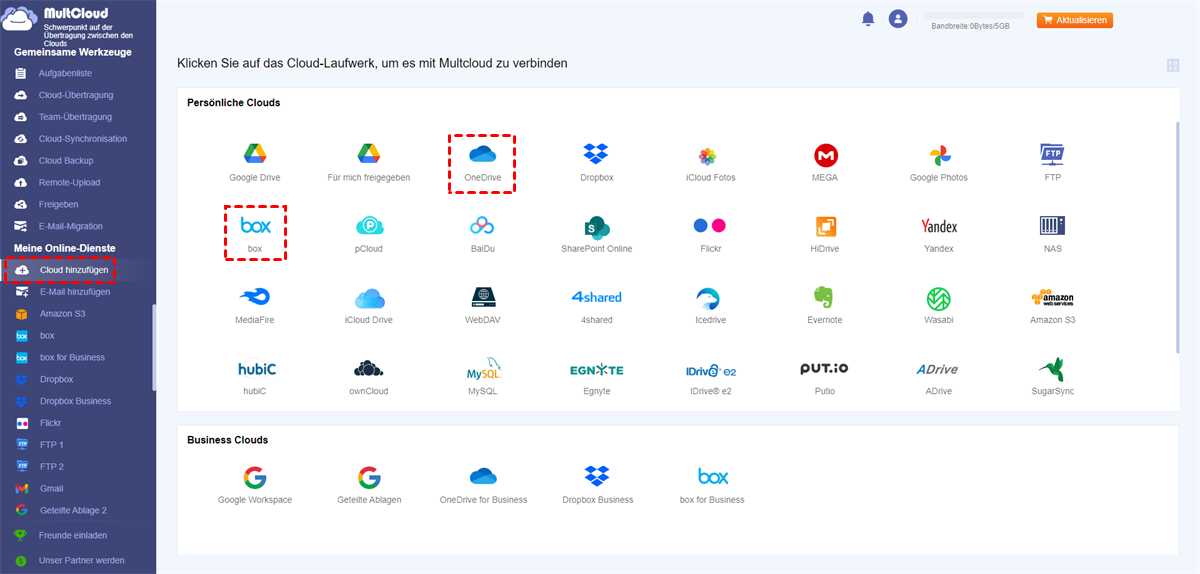Add the SugarSync cloud

[1052, 377]
